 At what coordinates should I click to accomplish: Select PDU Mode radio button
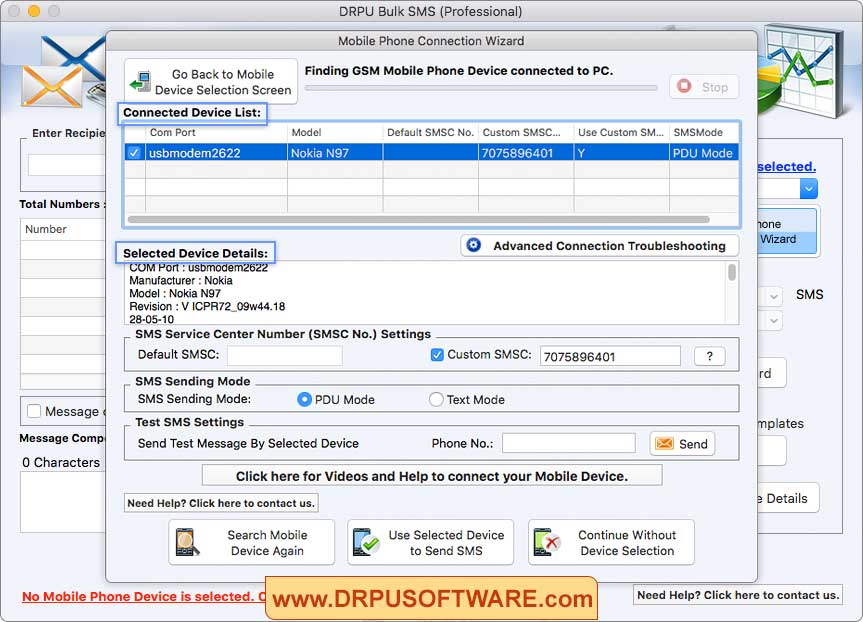[x=304, y=400]
